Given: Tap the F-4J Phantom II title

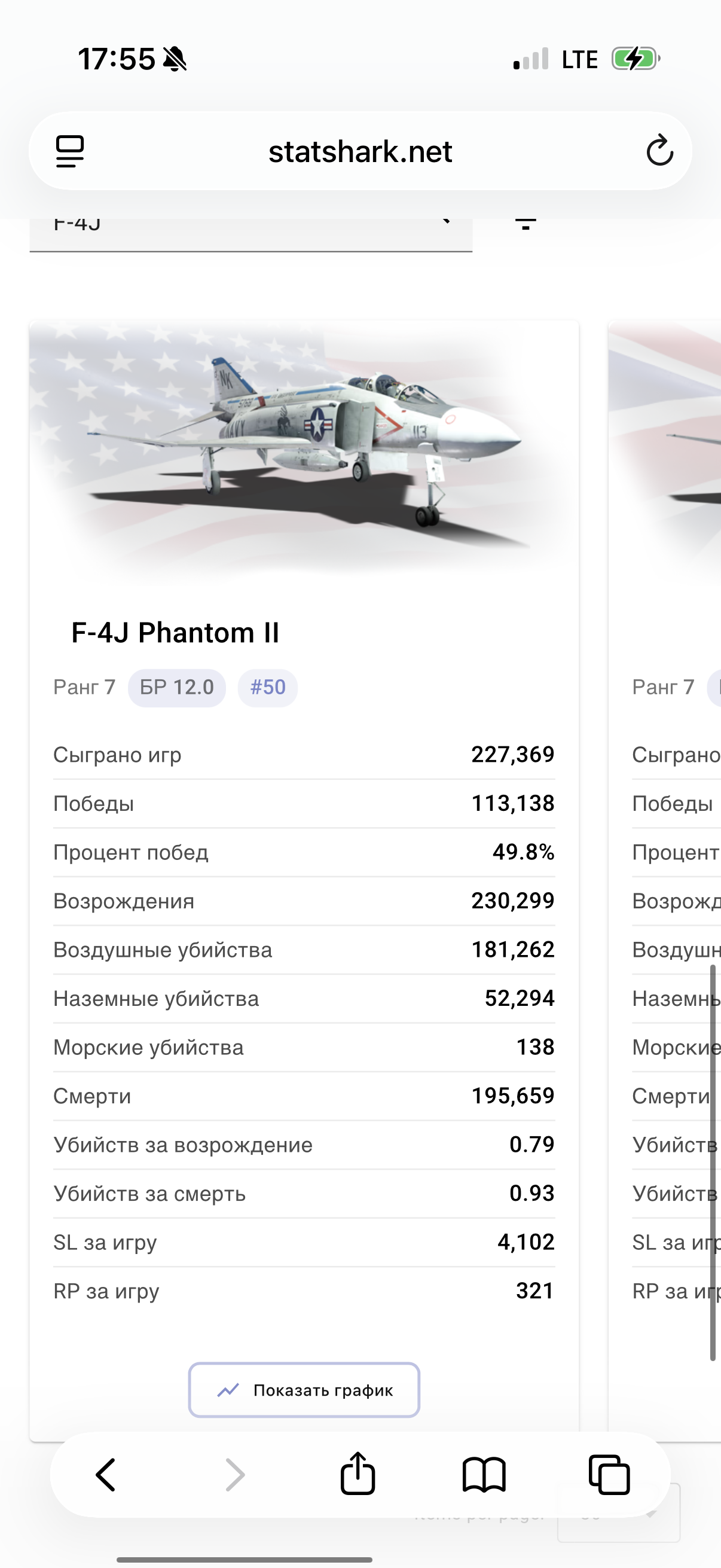Looking at the screenshot, I should click(175, 633).
